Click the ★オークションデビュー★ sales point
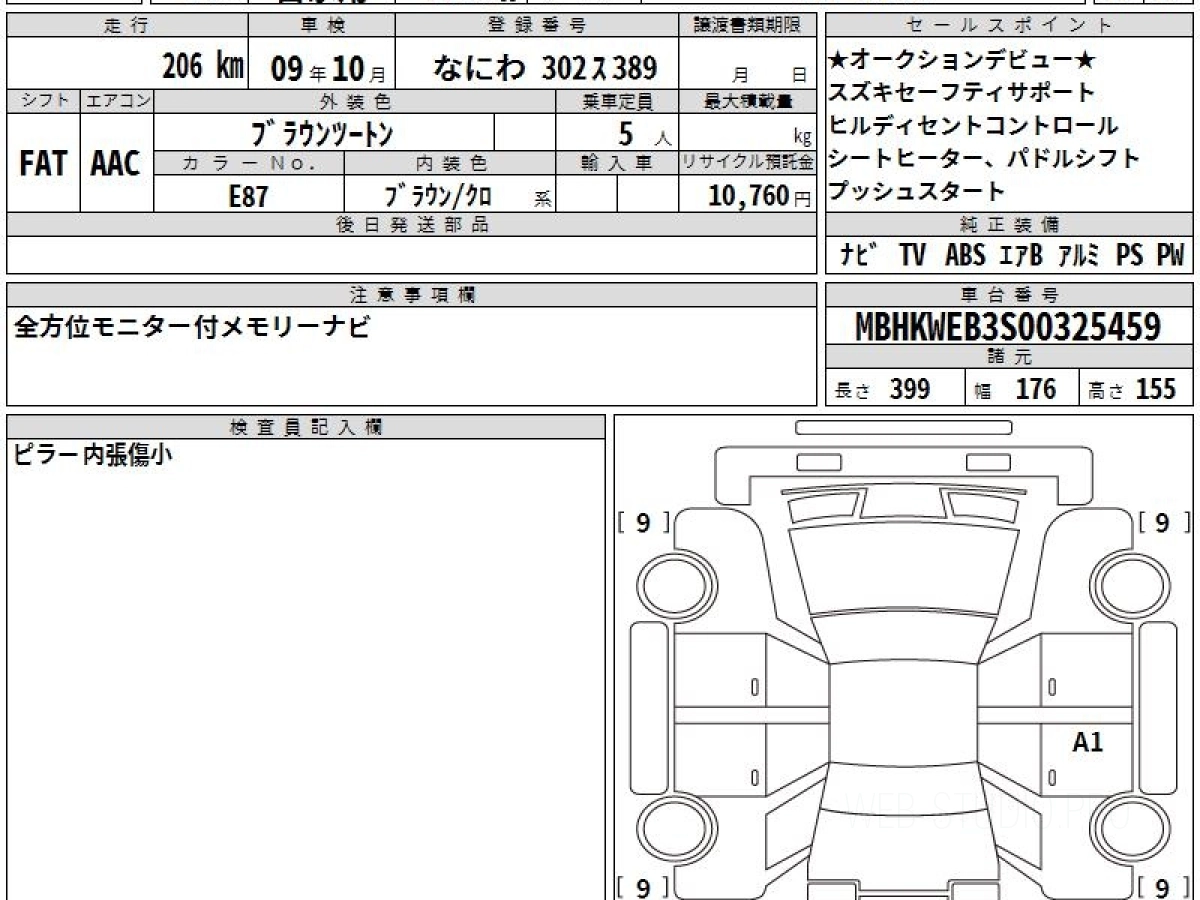The image size is (1200, 900). 962,61
